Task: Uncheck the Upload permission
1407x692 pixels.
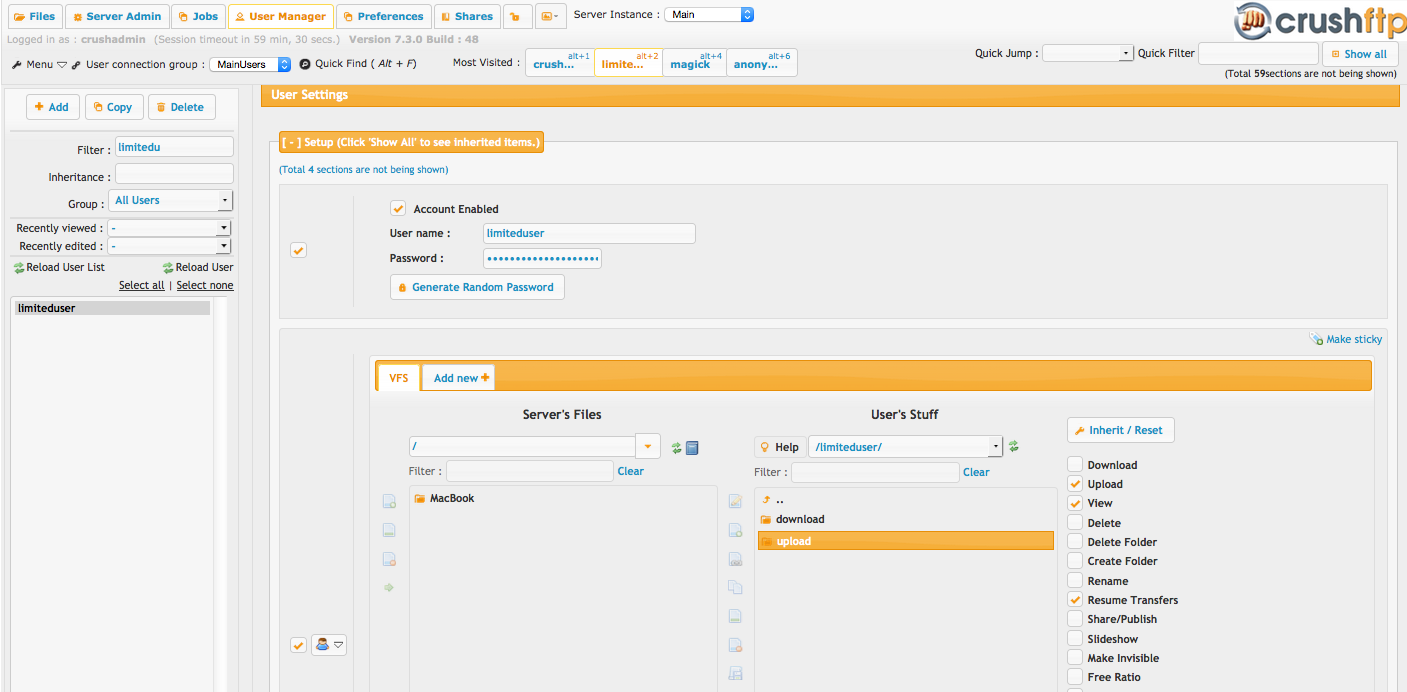Action: tap(1075, 484)
